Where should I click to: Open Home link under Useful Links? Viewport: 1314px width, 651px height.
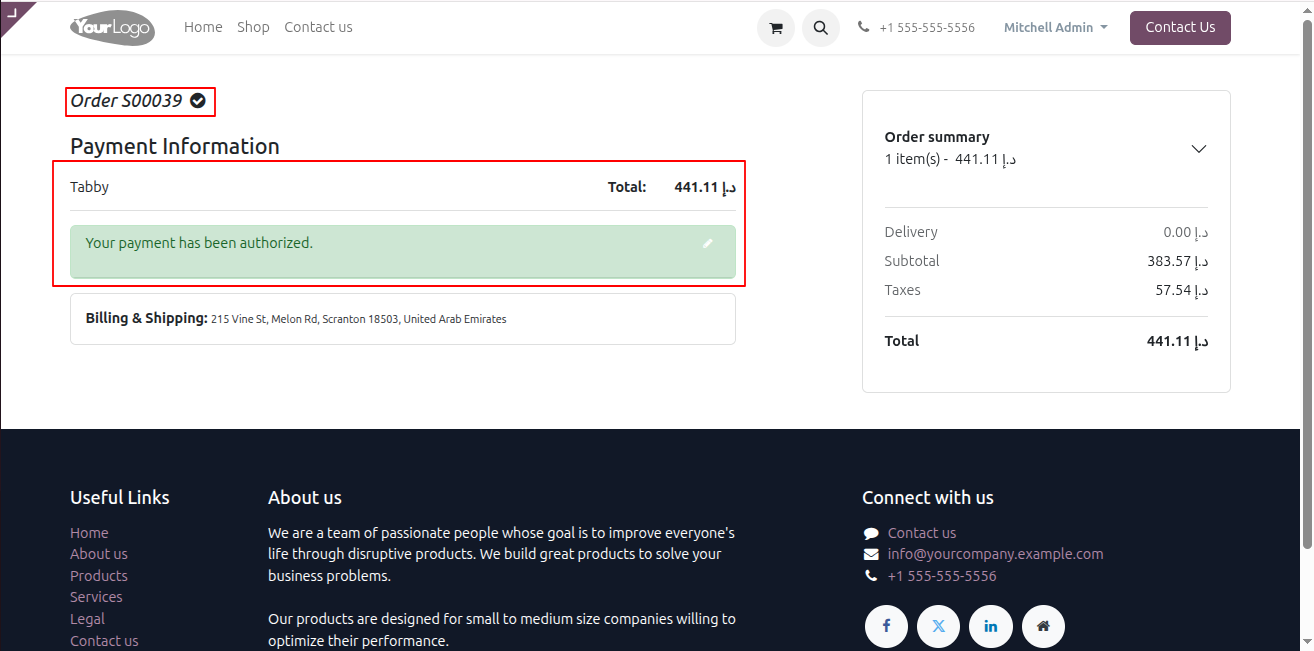pyautogui.click(x=89, y=533)
